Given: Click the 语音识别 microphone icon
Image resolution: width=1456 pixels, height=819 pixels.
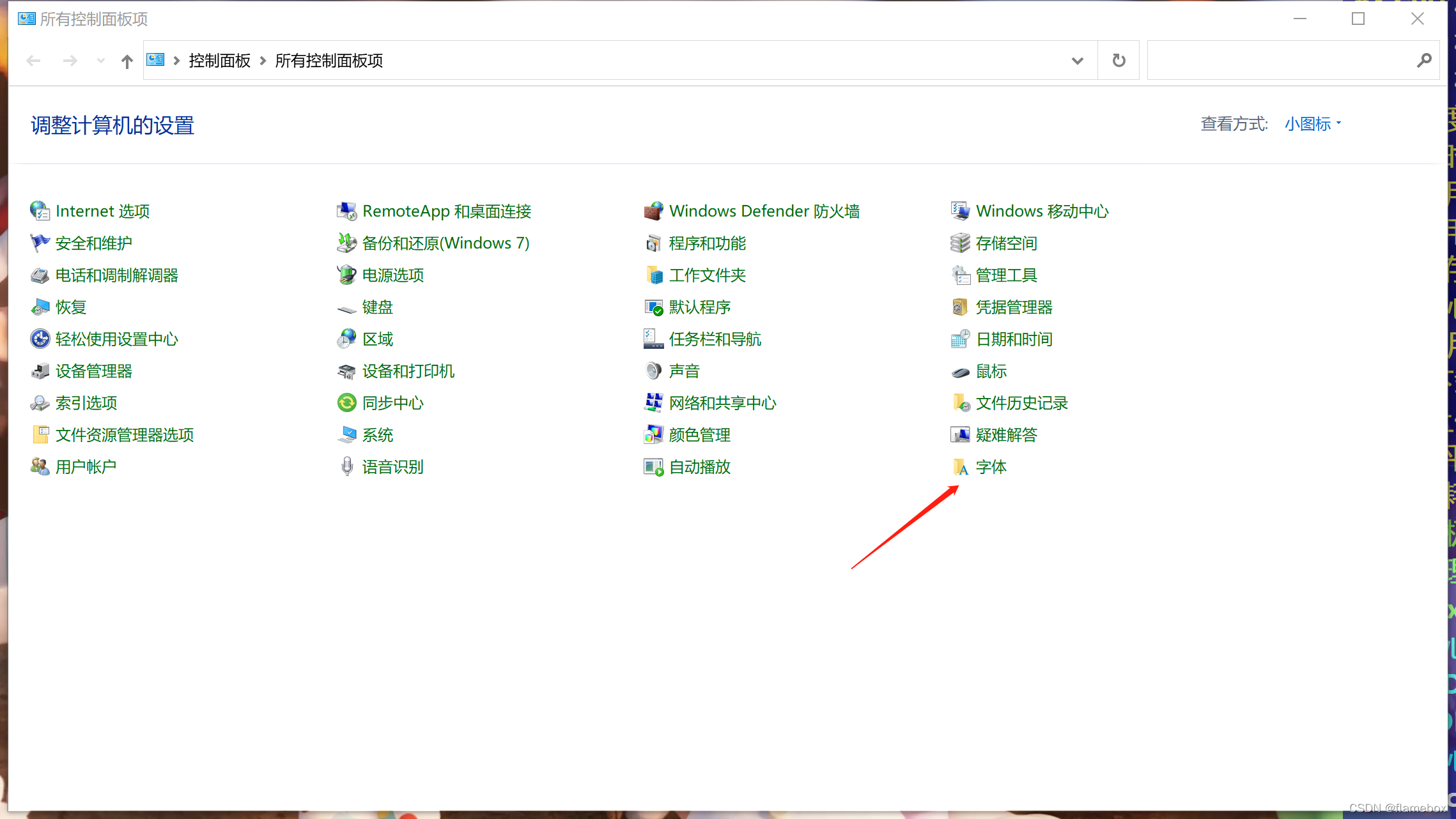Looking at the screenshot, I should (346, 467).
